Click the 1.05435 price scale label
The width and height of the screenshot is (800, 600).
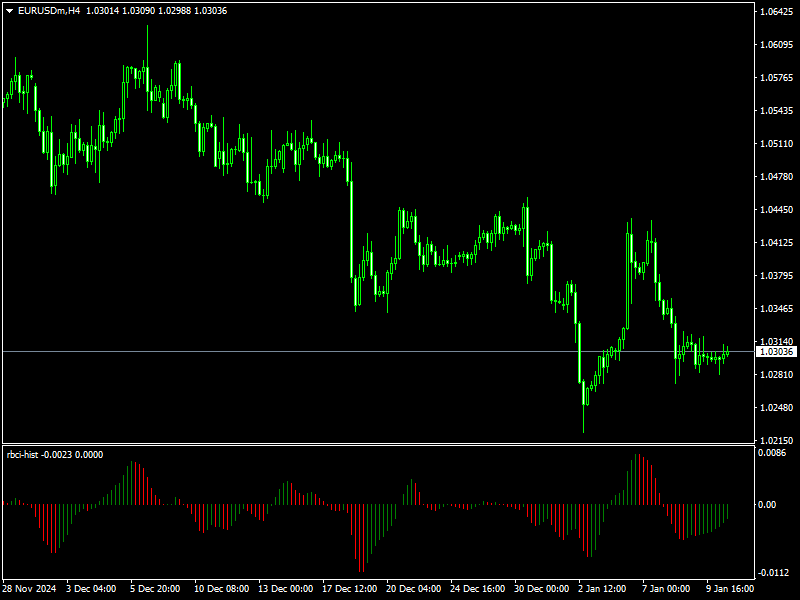[x=777, y=111]
